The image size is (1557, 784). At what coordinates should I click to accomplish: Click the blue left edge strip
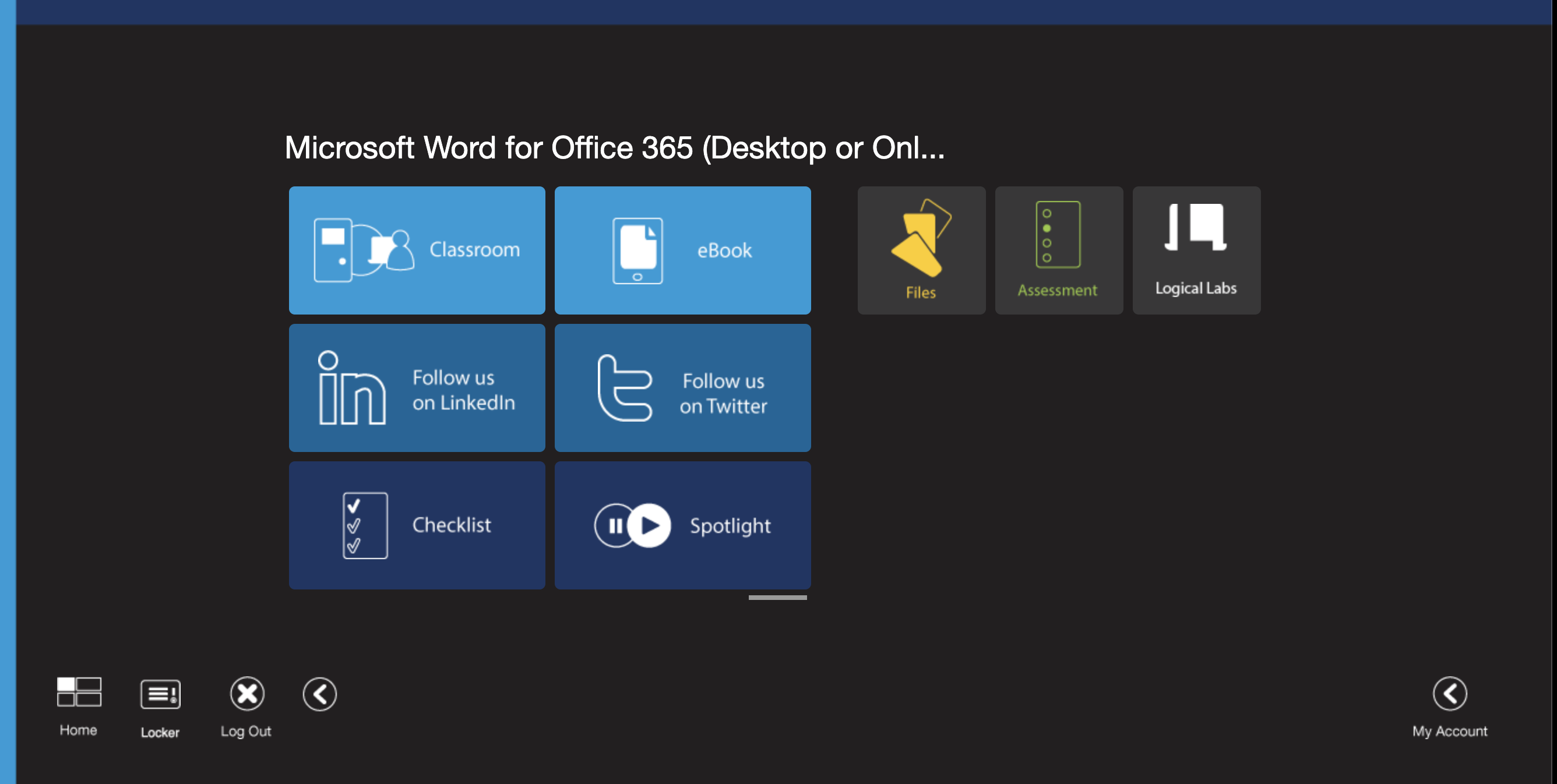pos(7,393)
